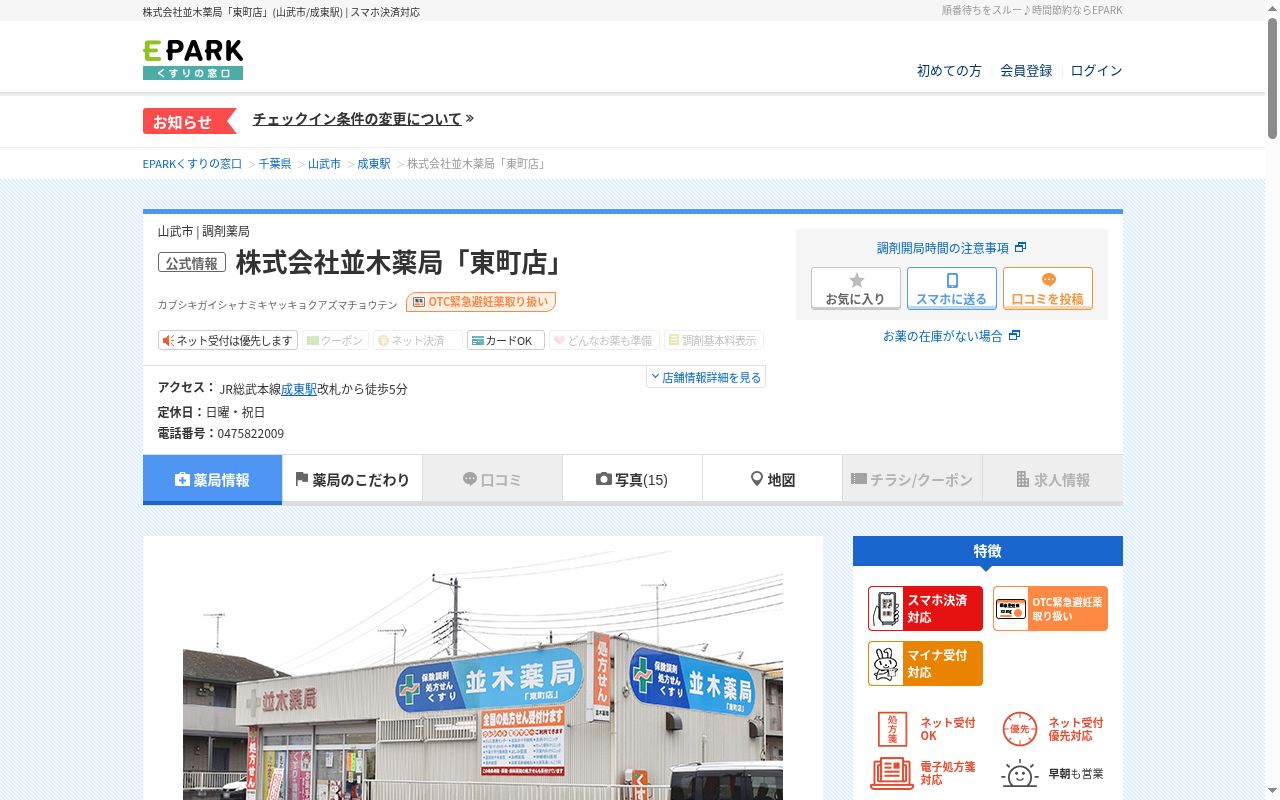This screenshot has height=800, width=1280.
Task: Select the 薬局情報 tab
Action: [212, 480]
